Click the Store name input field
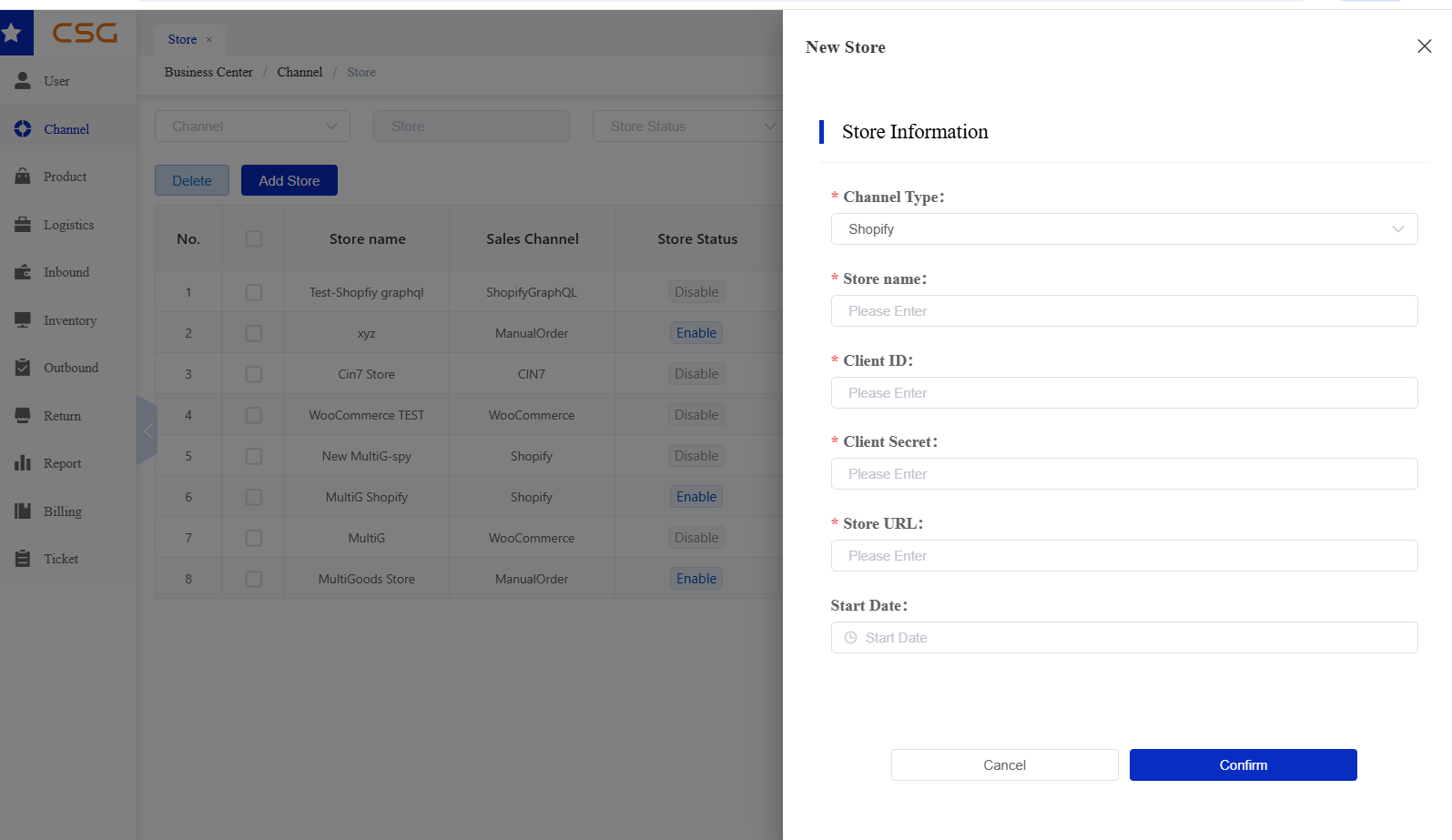 1124,311
